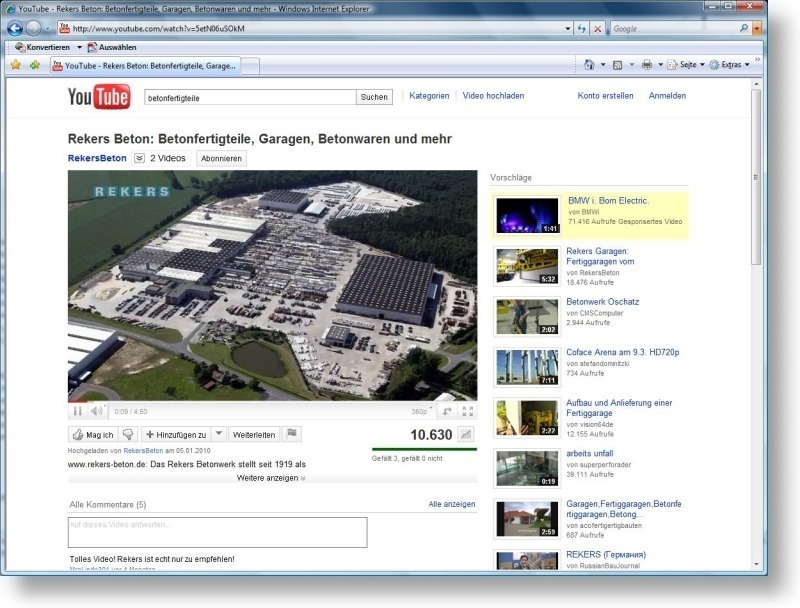Open the Extras menu
Image resolution: width=800 pixels, height=608 pixels.
730,65
